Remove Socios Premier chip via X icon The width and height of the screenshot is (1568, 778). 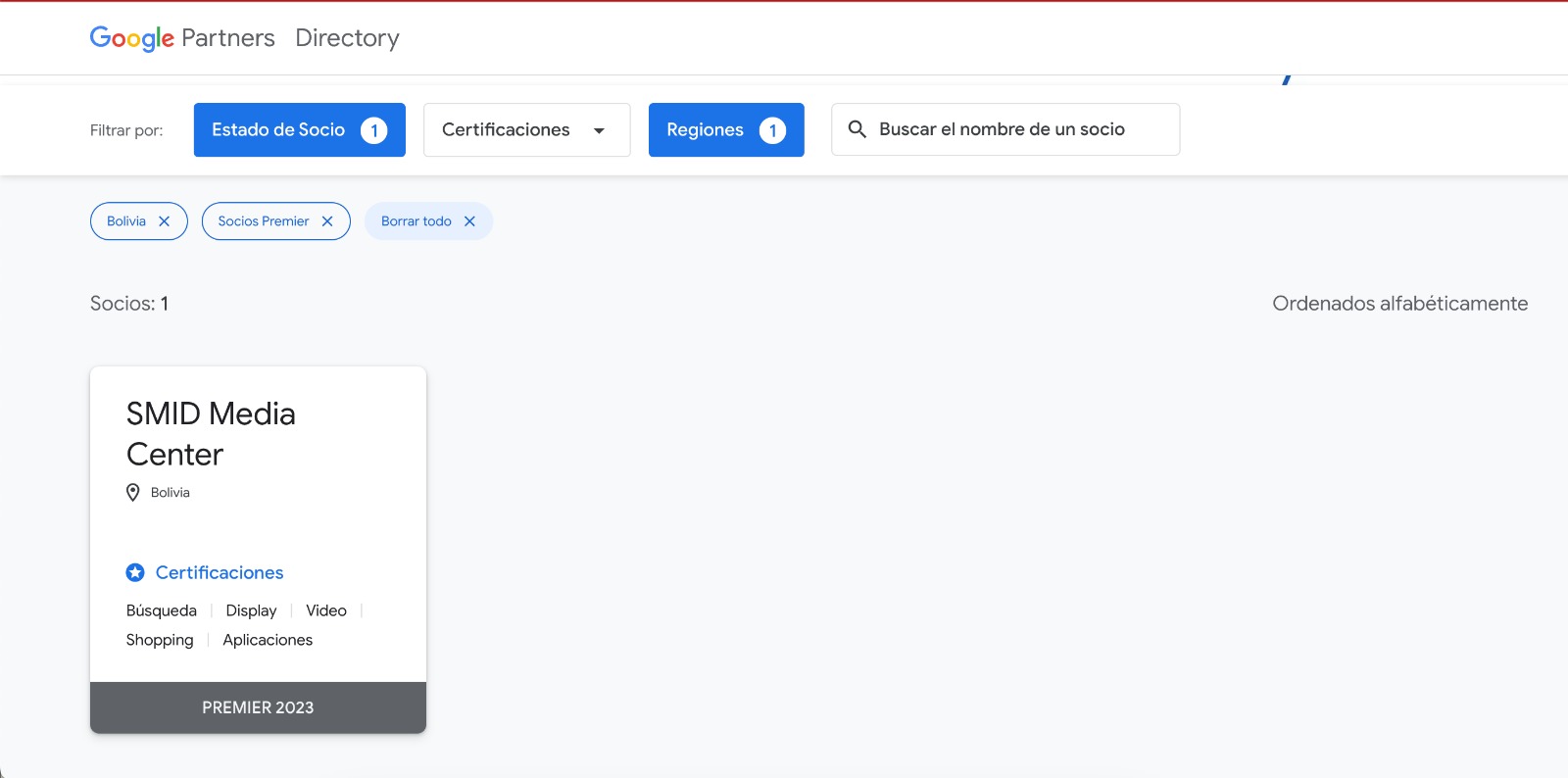327,221
